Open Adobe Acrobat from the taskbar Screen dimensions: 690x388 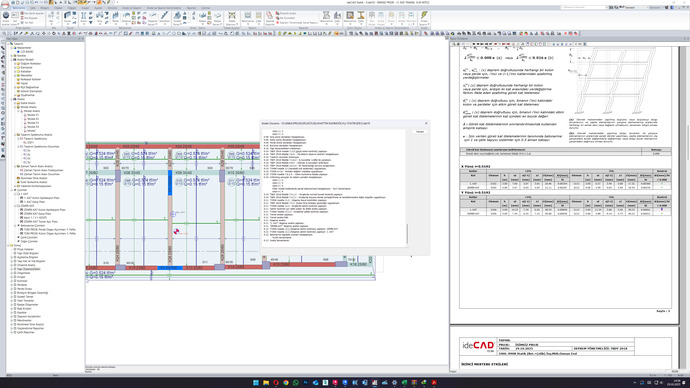click(x=434, y=383)
